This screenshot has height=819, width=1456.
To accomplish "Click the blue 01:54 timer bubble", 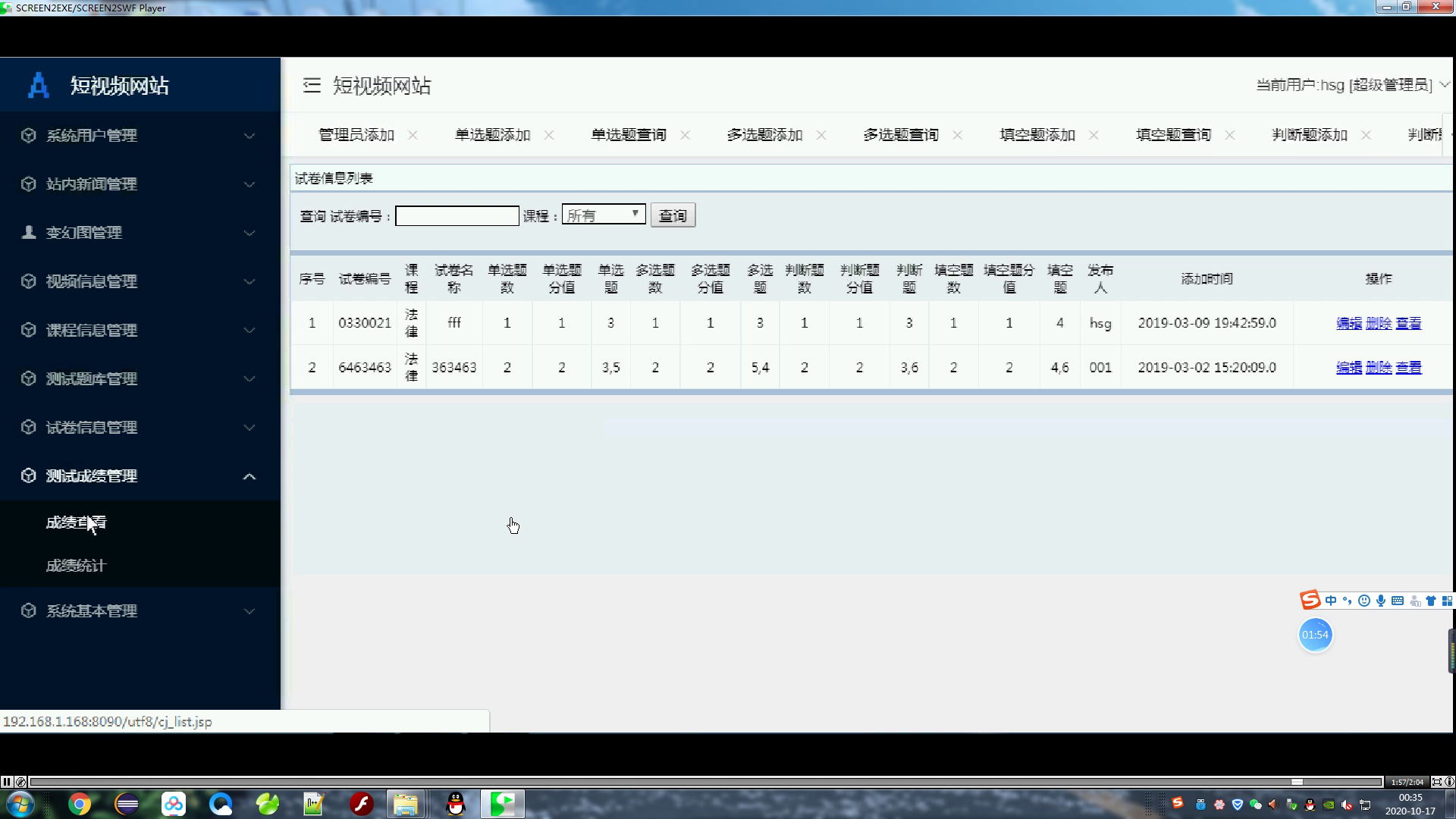I will [1315, 635].
